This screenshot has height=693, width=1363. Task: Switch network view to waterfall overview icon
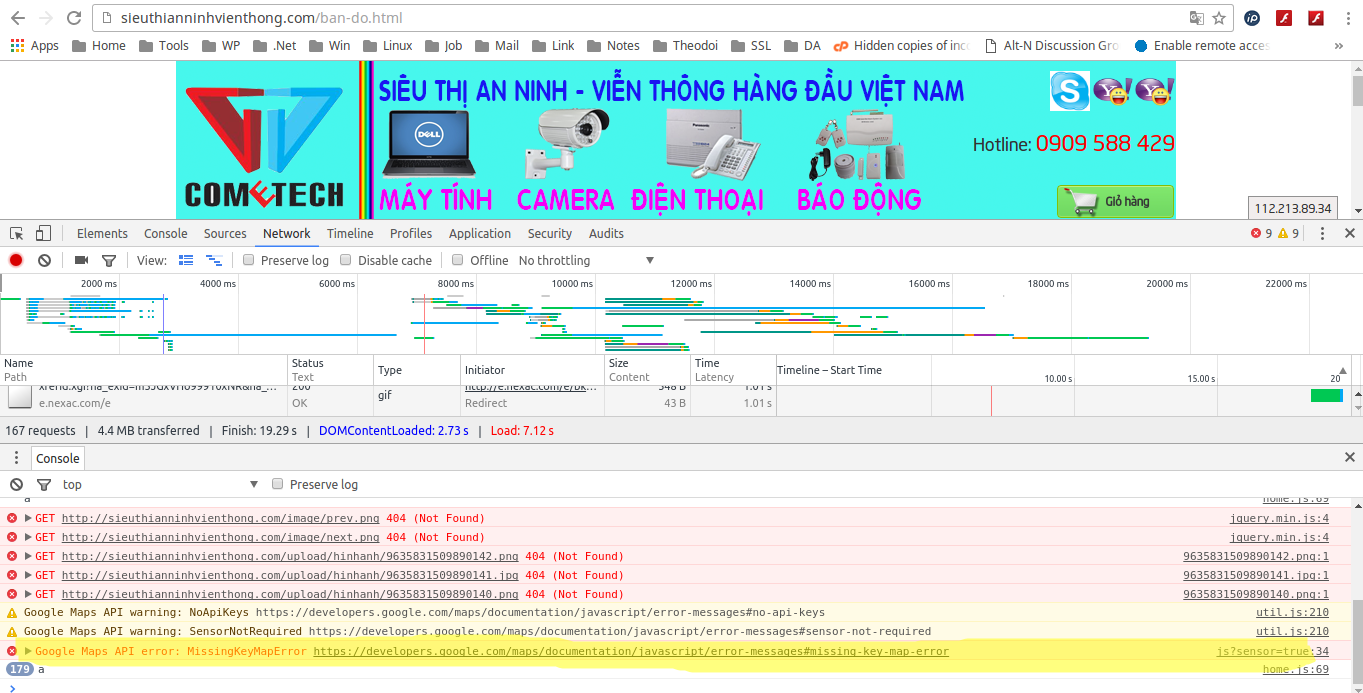(x=214, y=260)
